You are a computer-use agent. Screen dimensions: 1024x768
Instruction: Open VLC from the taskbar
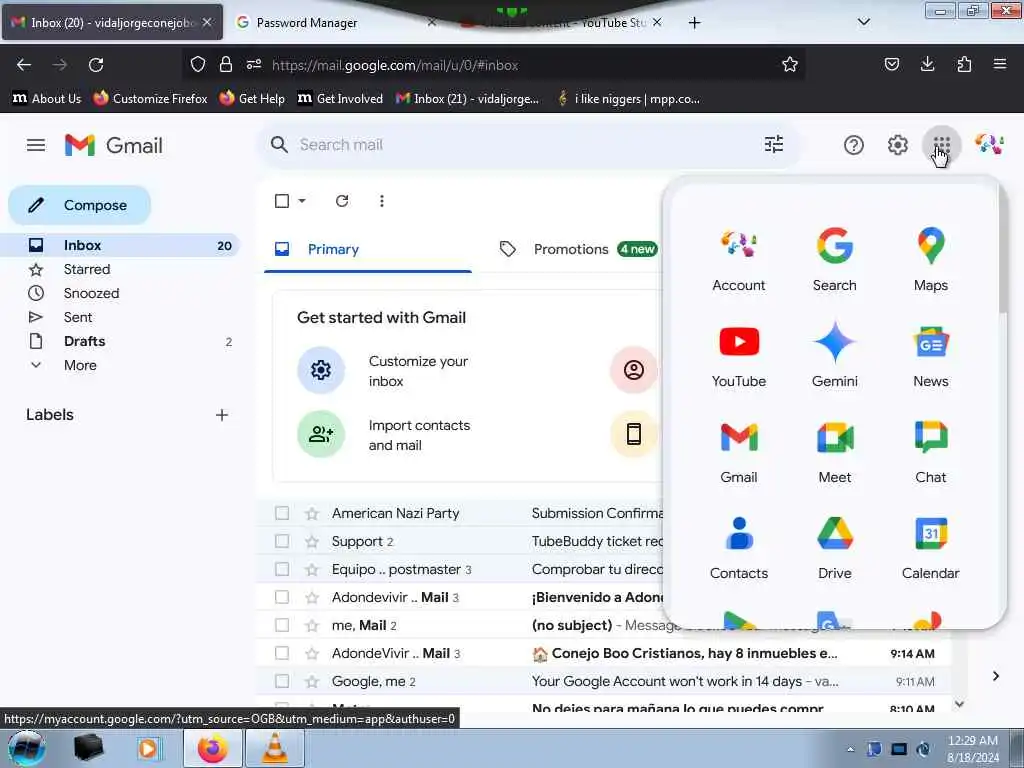pyautogui.click(x=274, y=748)
